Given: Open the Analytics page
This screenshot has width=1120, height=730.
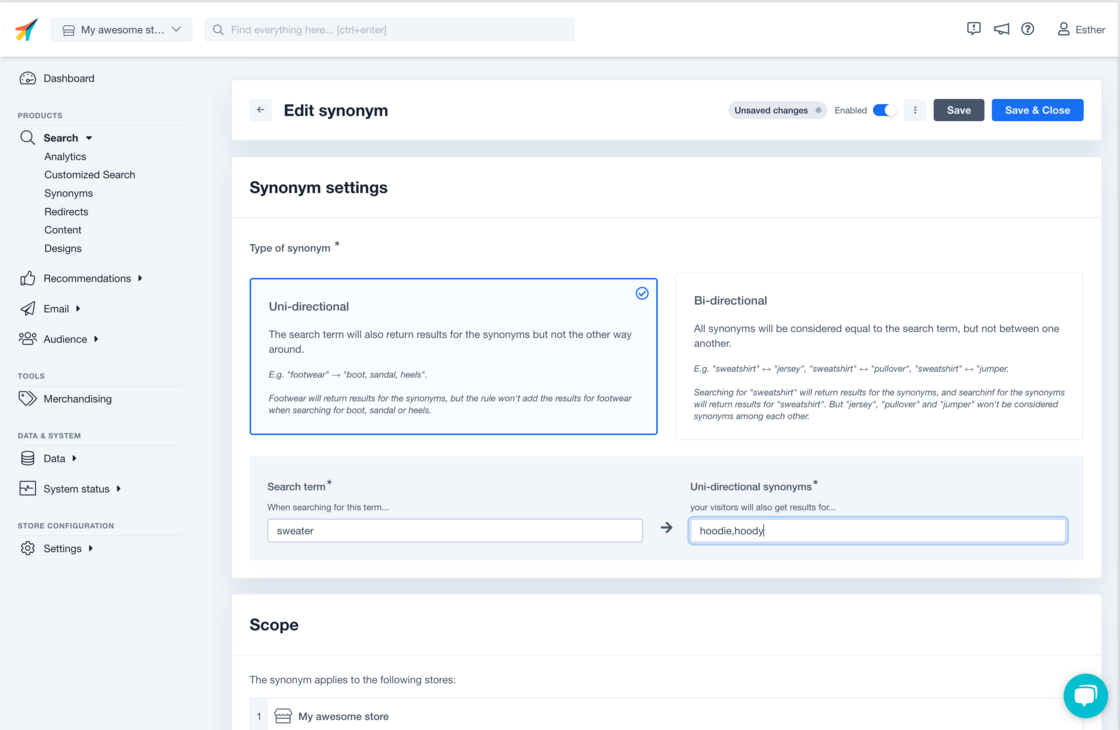Looking at the screenshot, I should [x=65, y=156].
